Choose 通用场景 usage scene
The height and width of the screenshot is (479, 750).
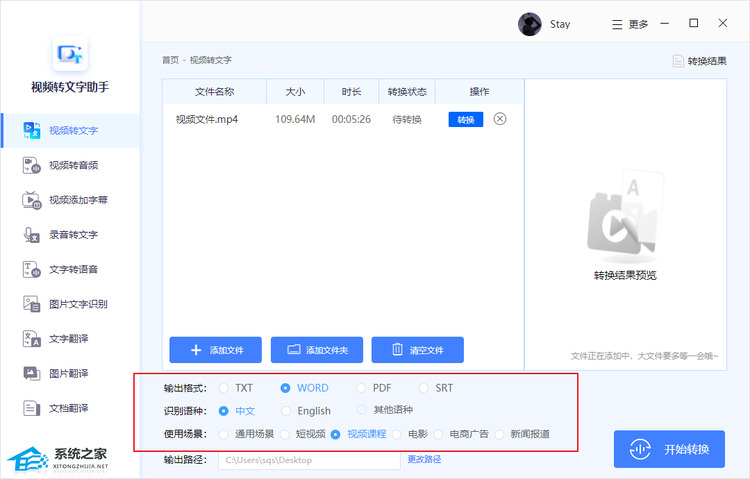tap(223, 434)
